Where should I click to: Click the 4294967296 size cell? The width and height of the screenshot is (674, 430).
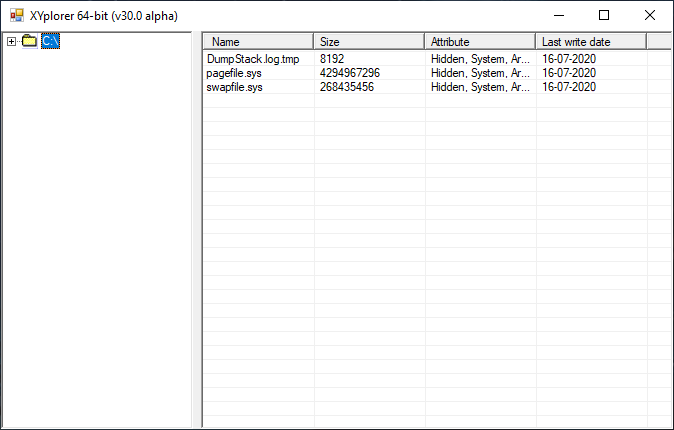coord(350,73)
